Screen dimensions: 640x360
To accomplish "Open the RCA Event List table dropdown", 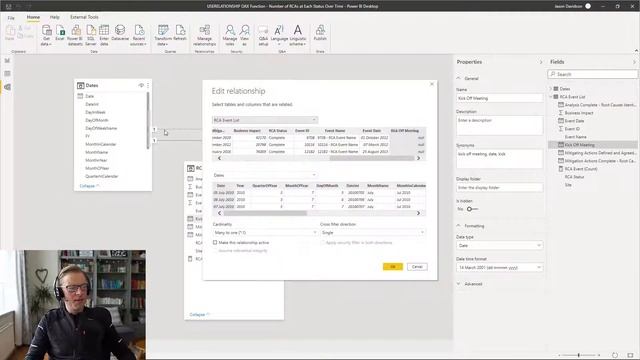I will pos(265,120).
